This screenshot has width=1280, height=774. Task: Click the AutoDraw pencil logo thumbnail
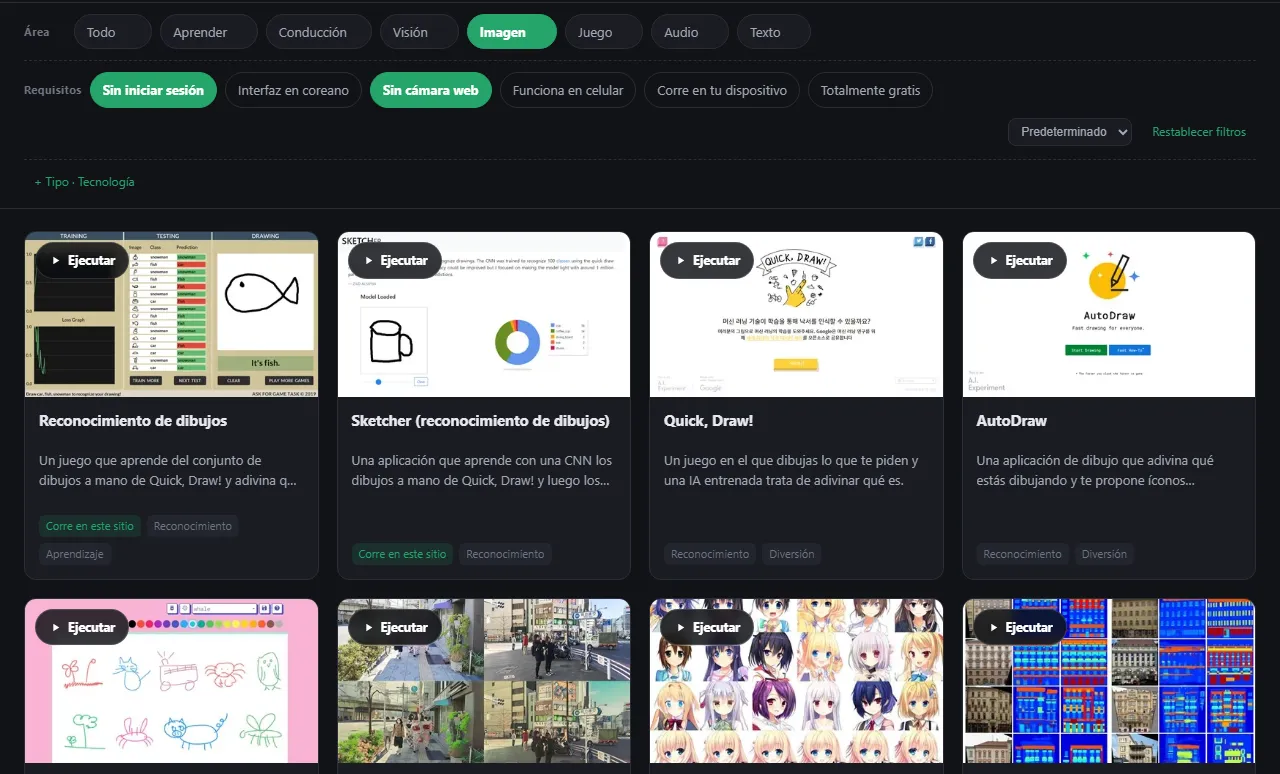tap(1109, 315)
